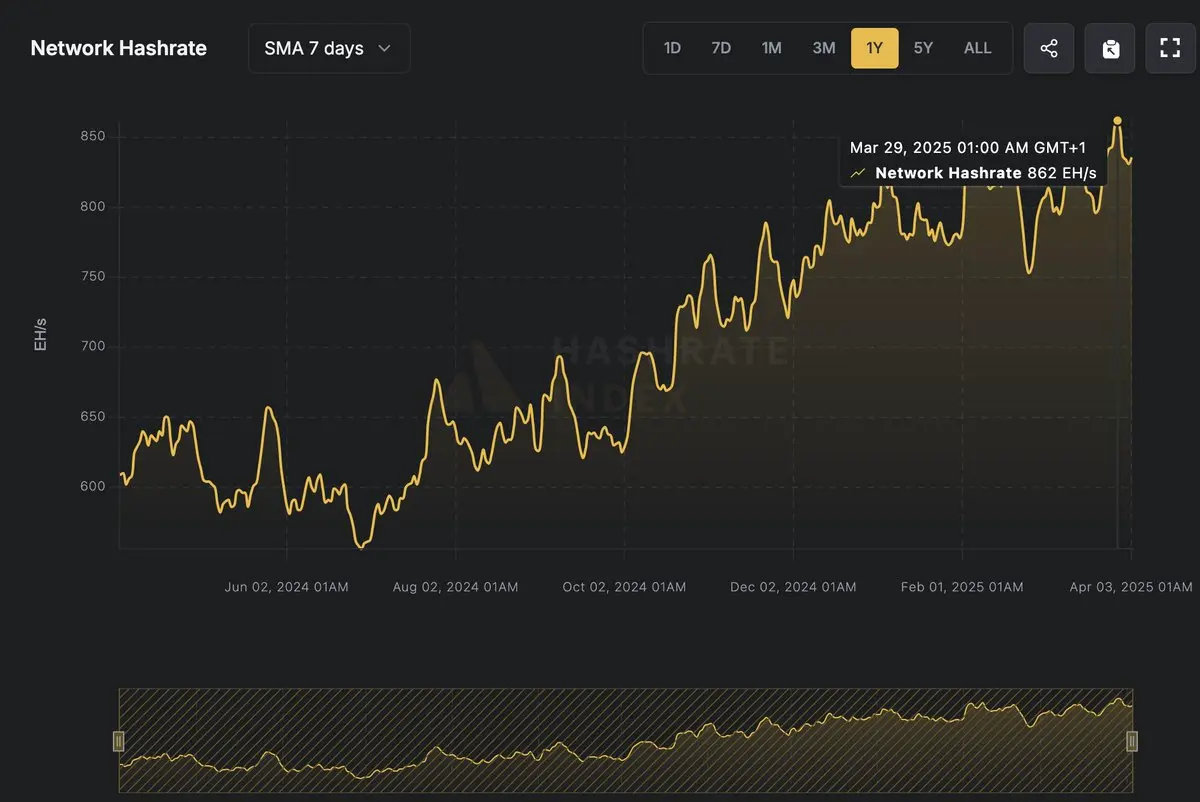The image size is (1200, 802).
Task: Click the tooltip line series icon
Action: coord(858,173)
